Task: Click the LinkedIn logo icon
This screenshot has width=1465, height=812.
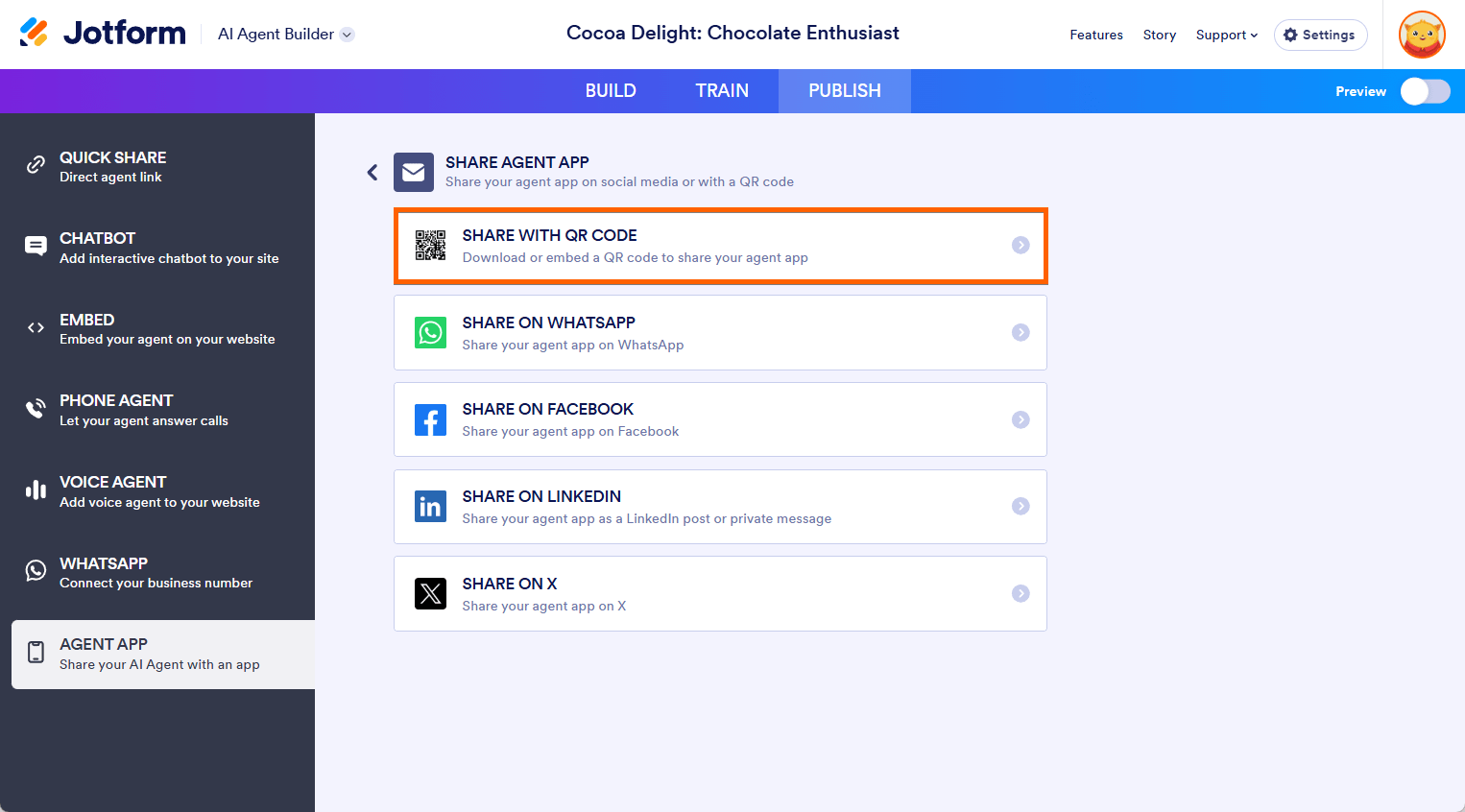Action: coord(430,507)
